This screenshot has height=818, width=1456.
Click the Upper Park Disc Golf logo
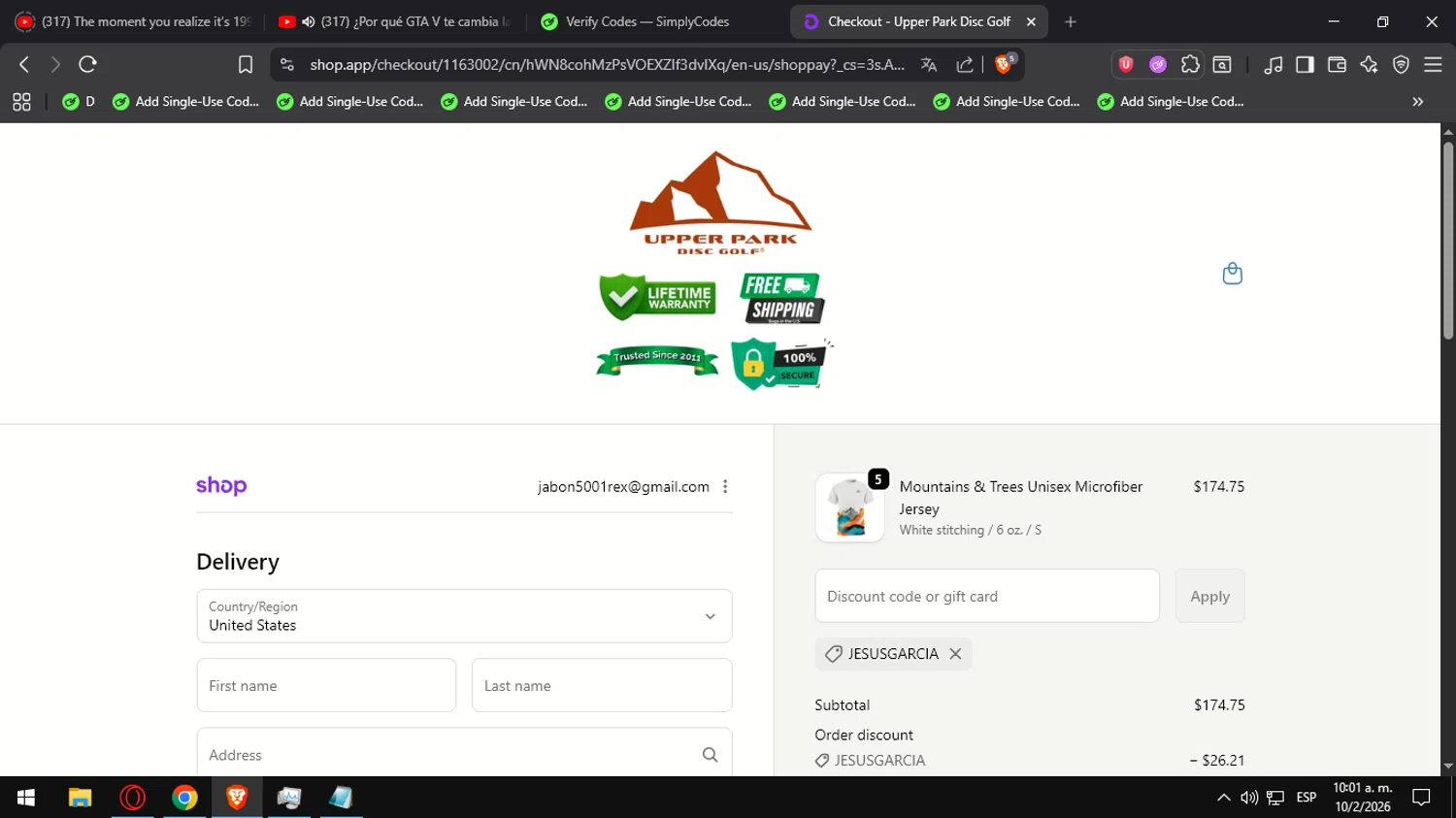pyautogui.click(x=720, y=204)
